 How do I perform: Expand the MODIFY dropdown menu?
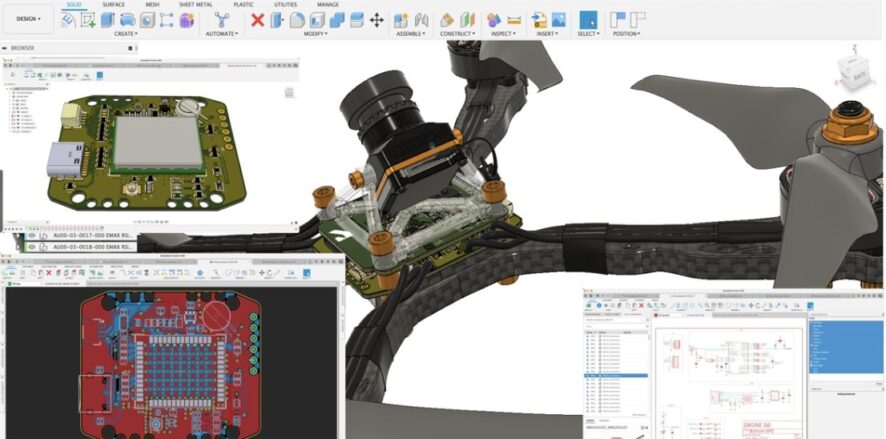point(316,33)
